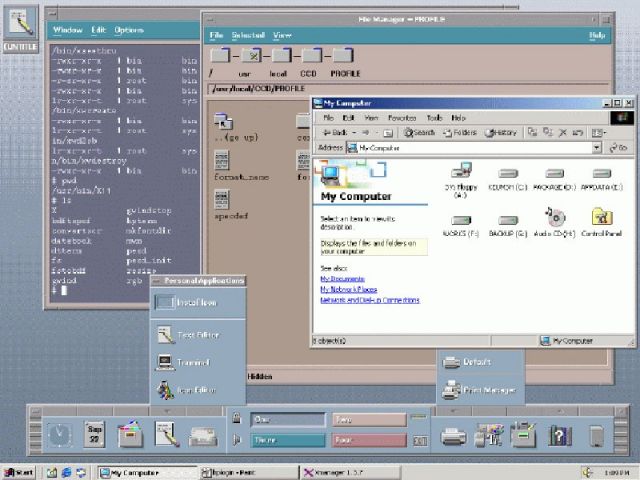
Task: Launch Terminal from the Personal Applications subpanel
Action: tap(182, 362)
